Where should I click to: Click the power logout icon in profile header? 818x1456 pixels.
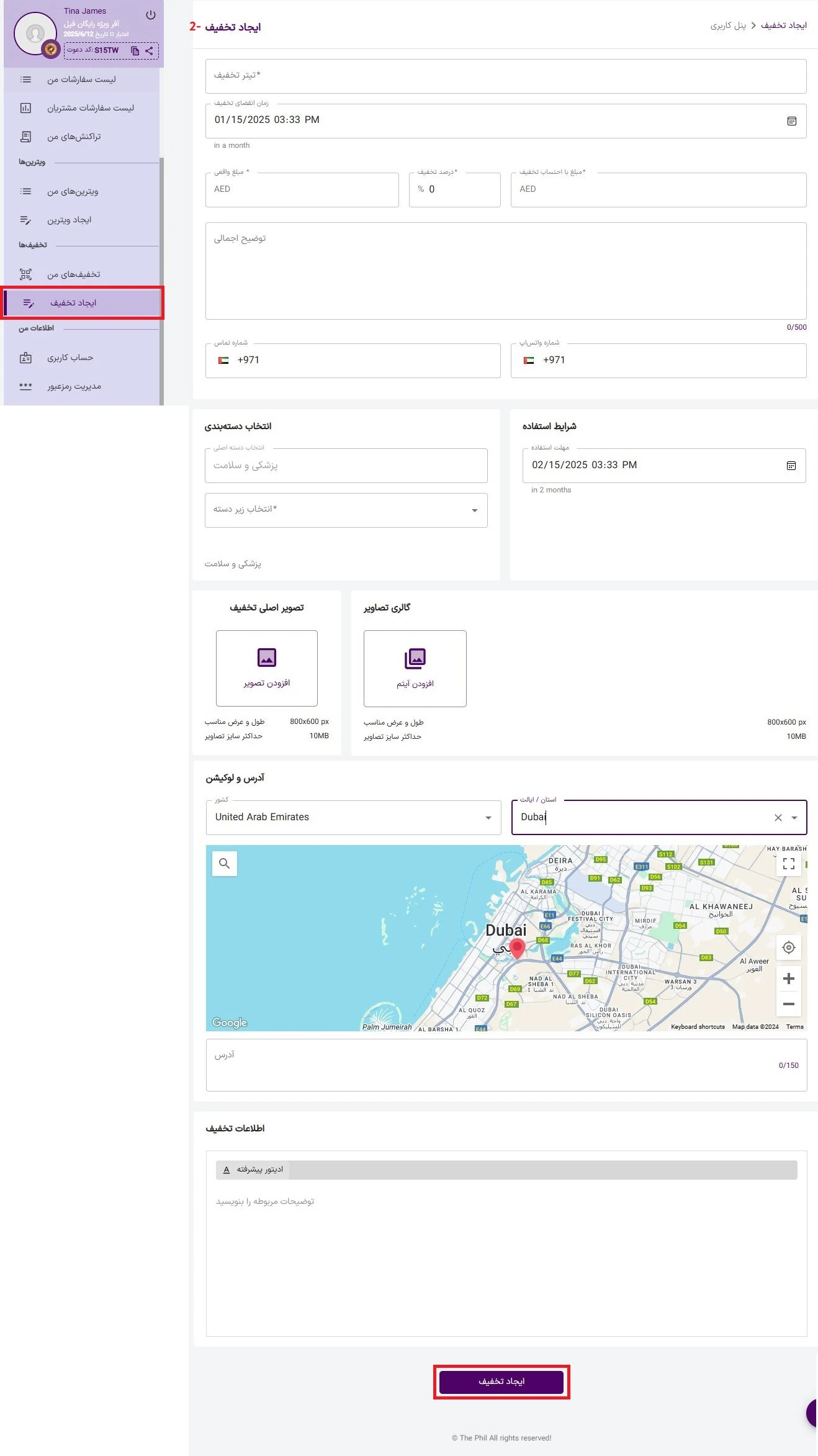(x=150, y=15)
